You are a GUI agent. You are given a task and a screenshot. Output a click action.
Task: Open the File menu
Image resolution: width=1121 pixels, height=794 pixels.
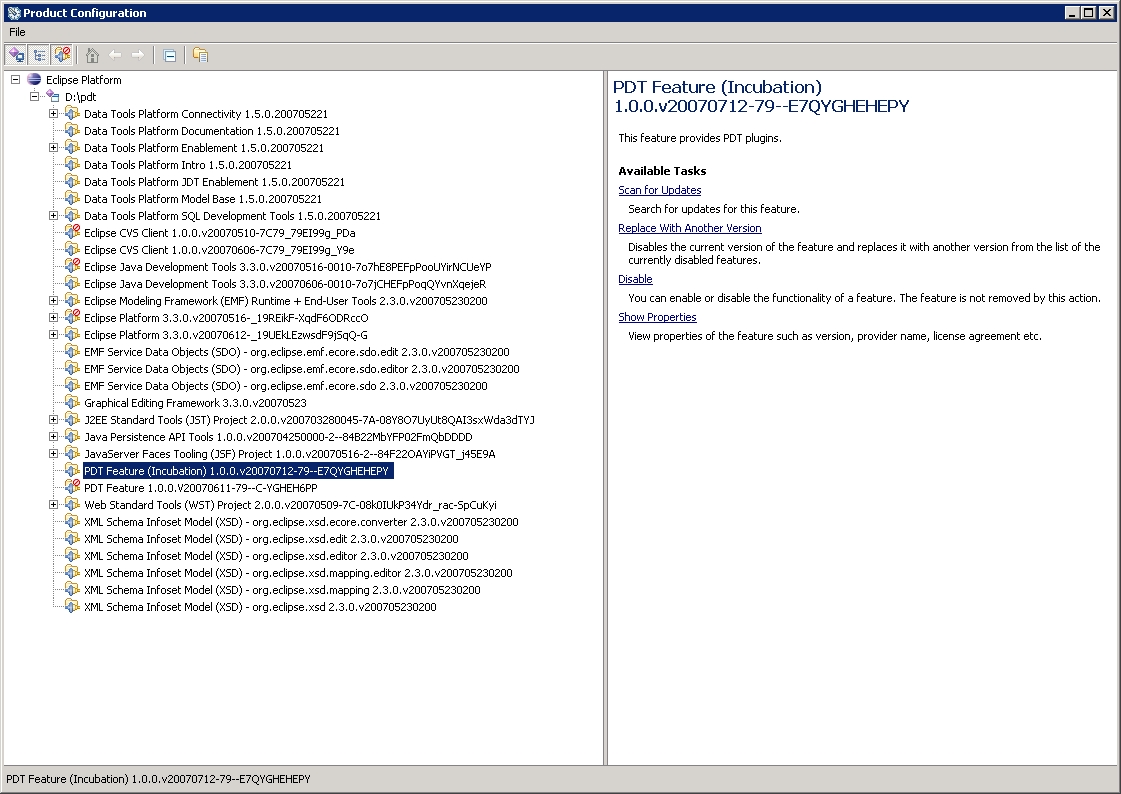pyautogui.click(x=17, y=32)
